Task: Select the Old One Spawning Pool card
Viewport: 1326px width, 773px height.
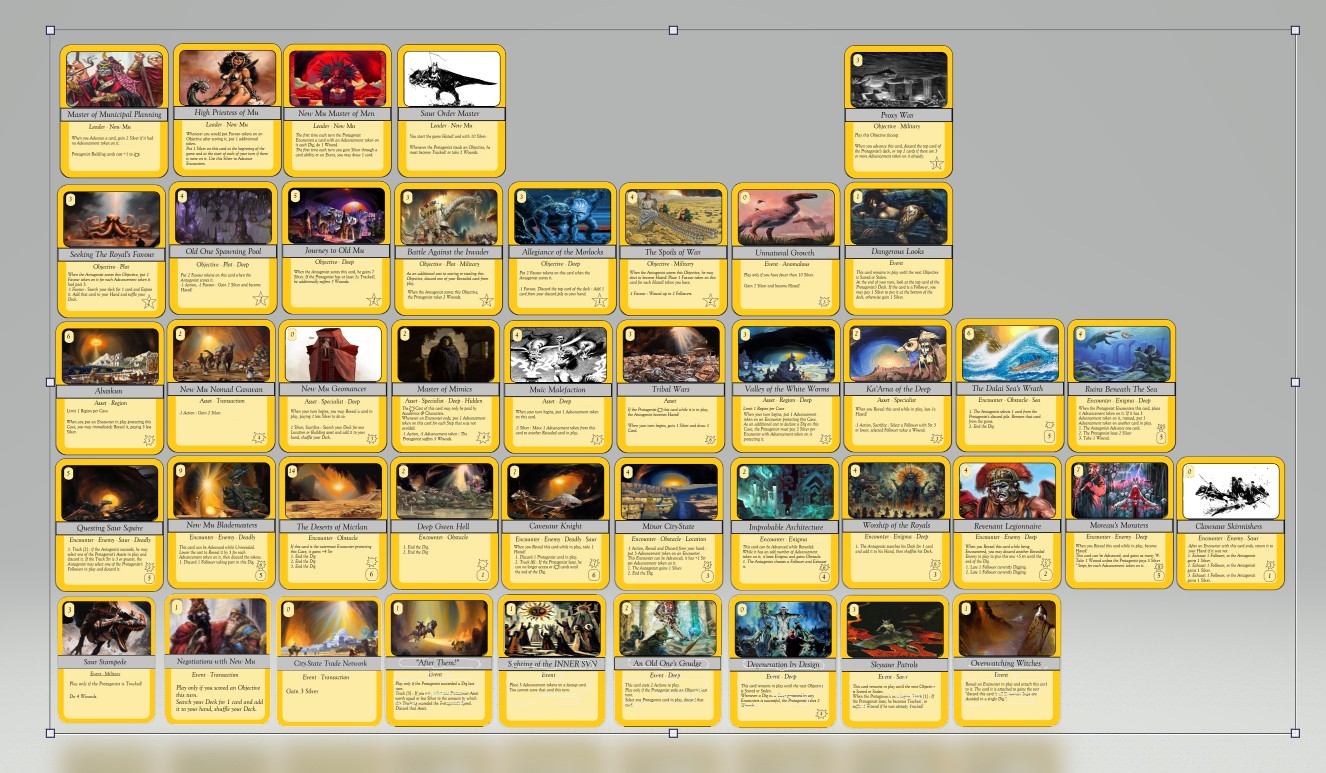Action: 224,250
